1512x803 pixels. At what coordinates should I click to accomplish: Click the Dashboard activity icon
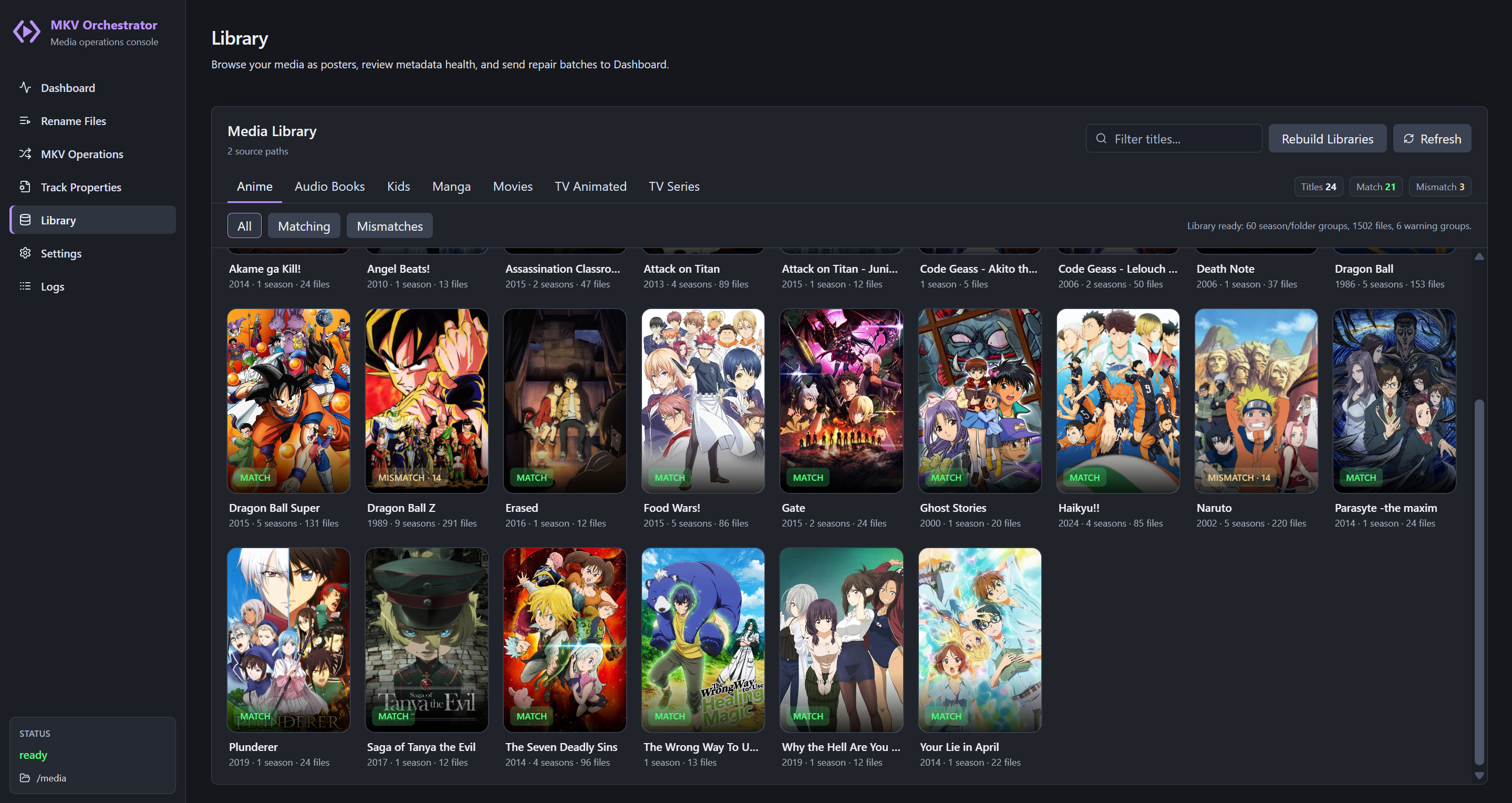25,87
